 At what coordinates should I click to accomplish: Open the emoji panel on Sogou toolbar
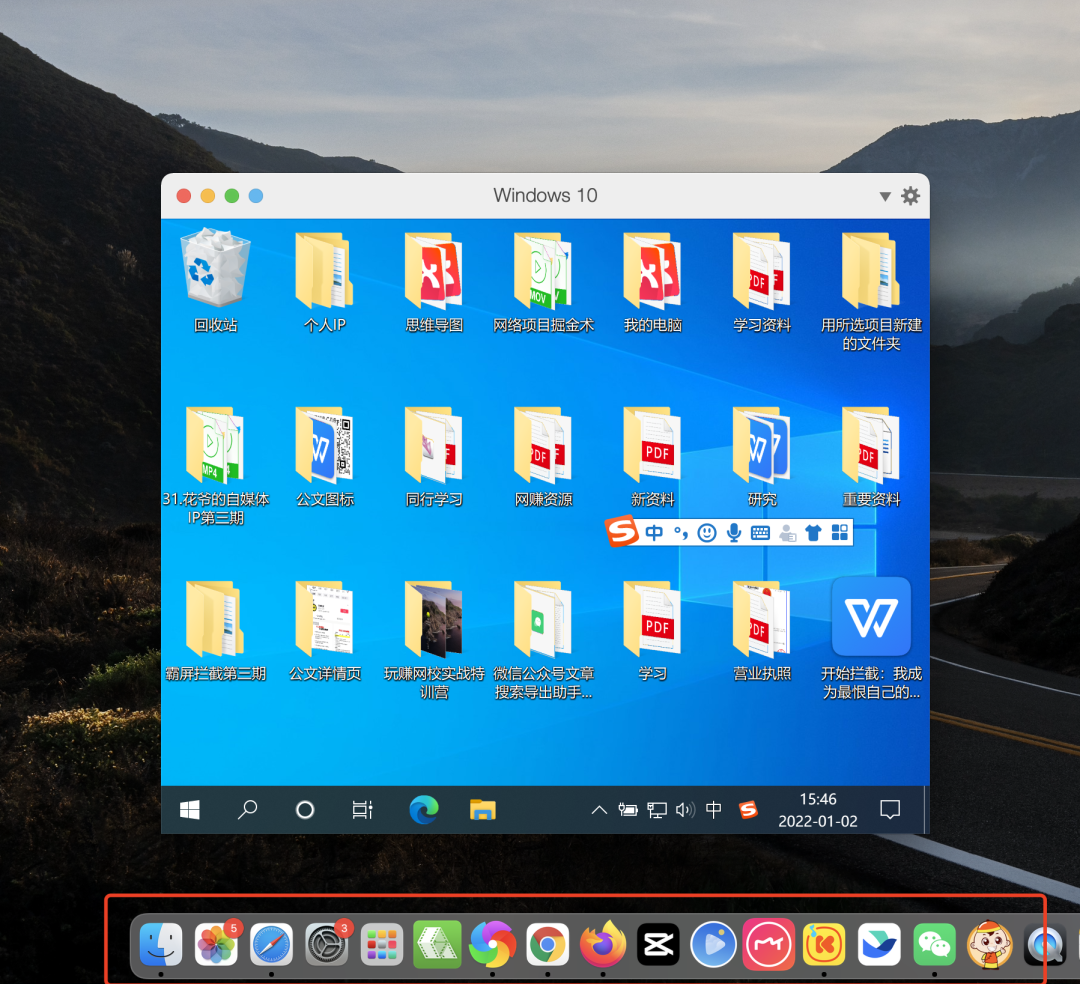(707, 533)
